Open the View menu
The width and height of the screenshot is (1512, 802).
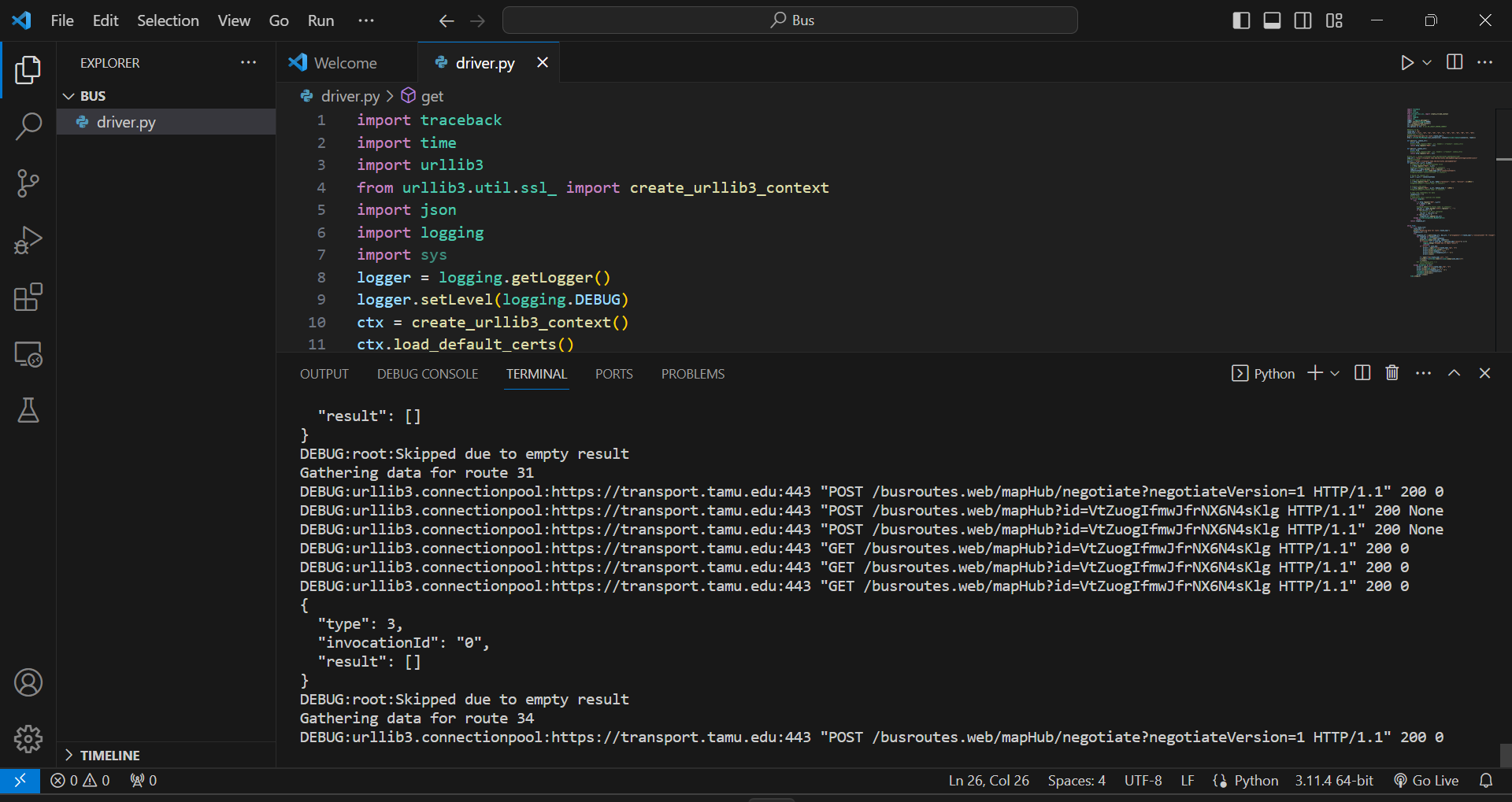pos(234,20)
